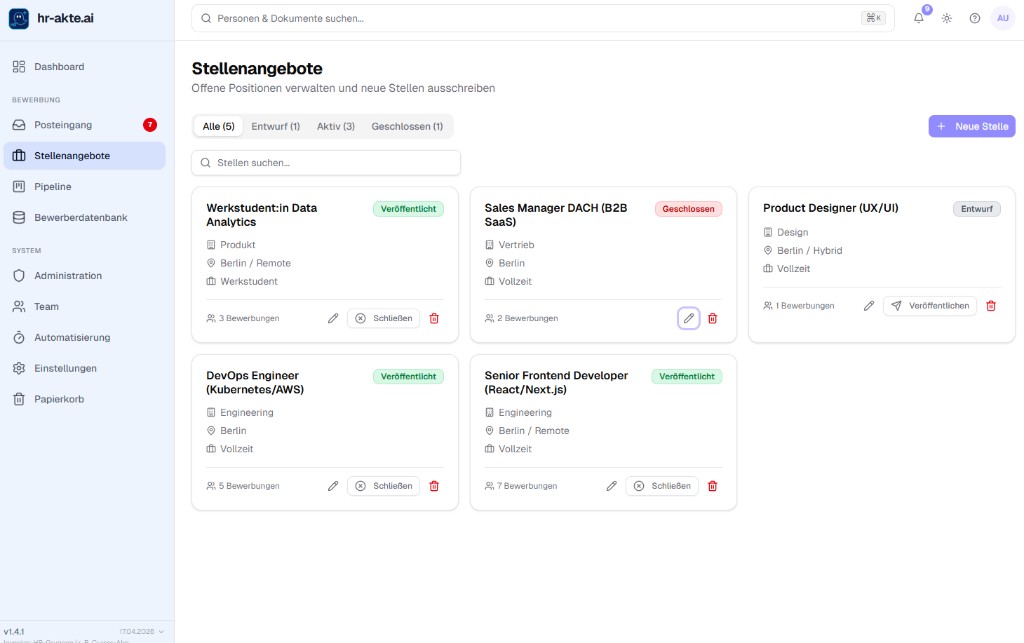Click the notifications bell icon

919,18
